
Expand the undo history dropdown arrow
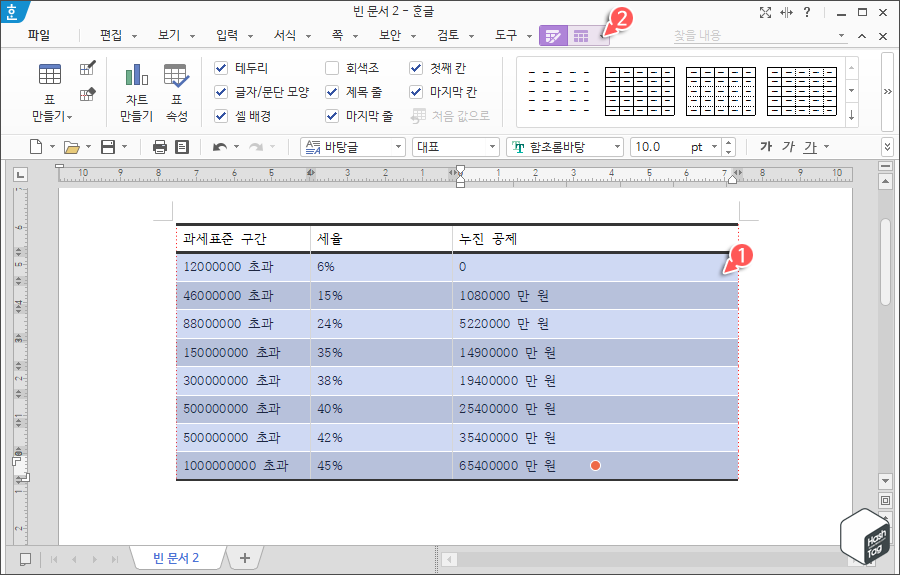[236, 147]
